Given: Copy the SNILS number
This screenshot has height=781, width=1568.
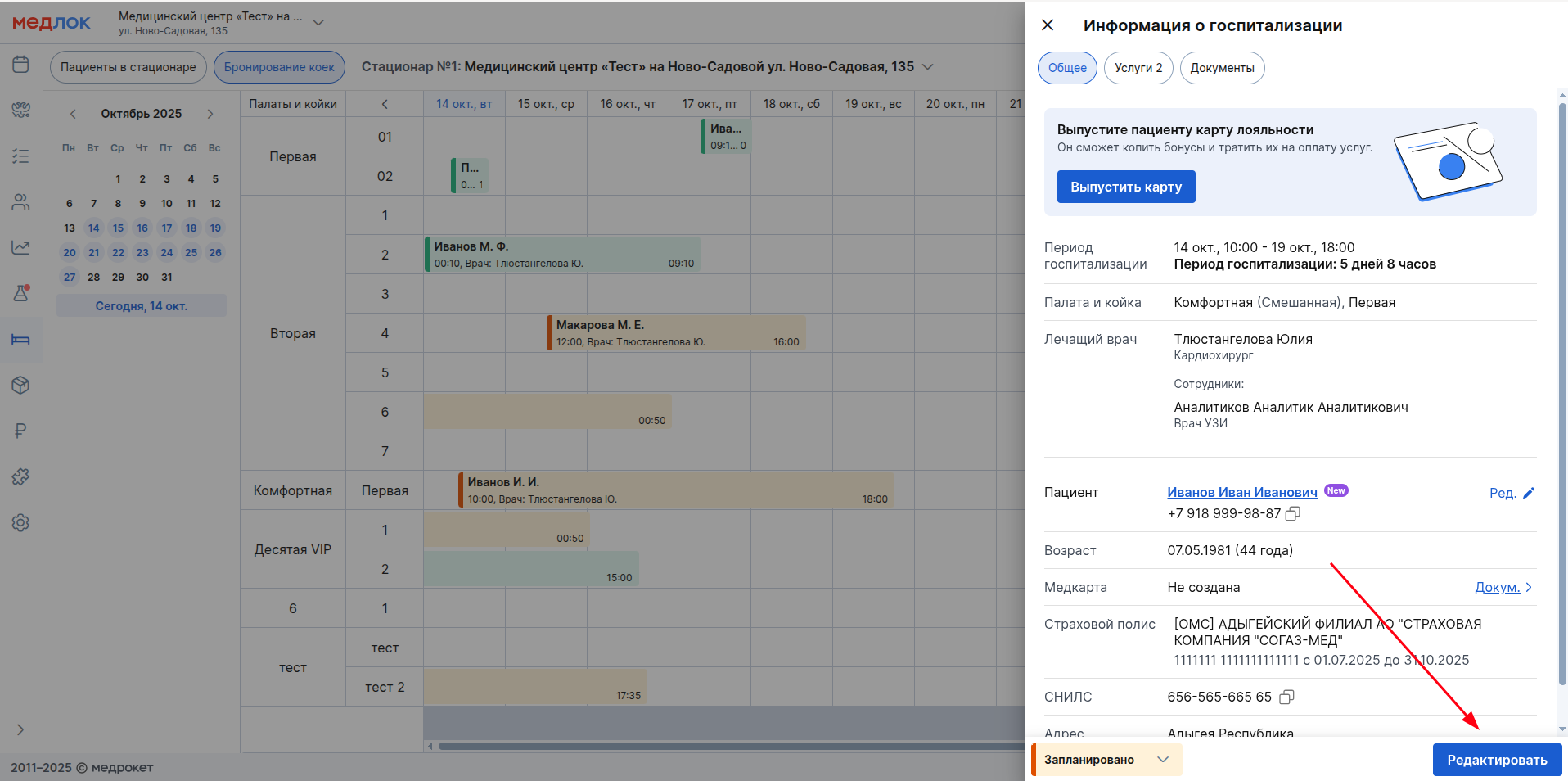Looking at the screenshot, I should click(x=1286, y=697).
